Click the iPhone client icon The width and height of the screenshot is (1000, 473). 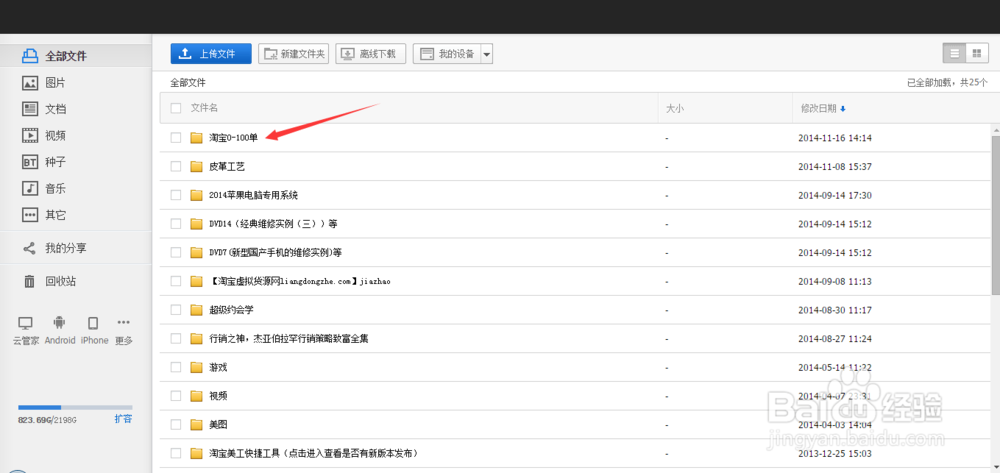pos(93,323)
